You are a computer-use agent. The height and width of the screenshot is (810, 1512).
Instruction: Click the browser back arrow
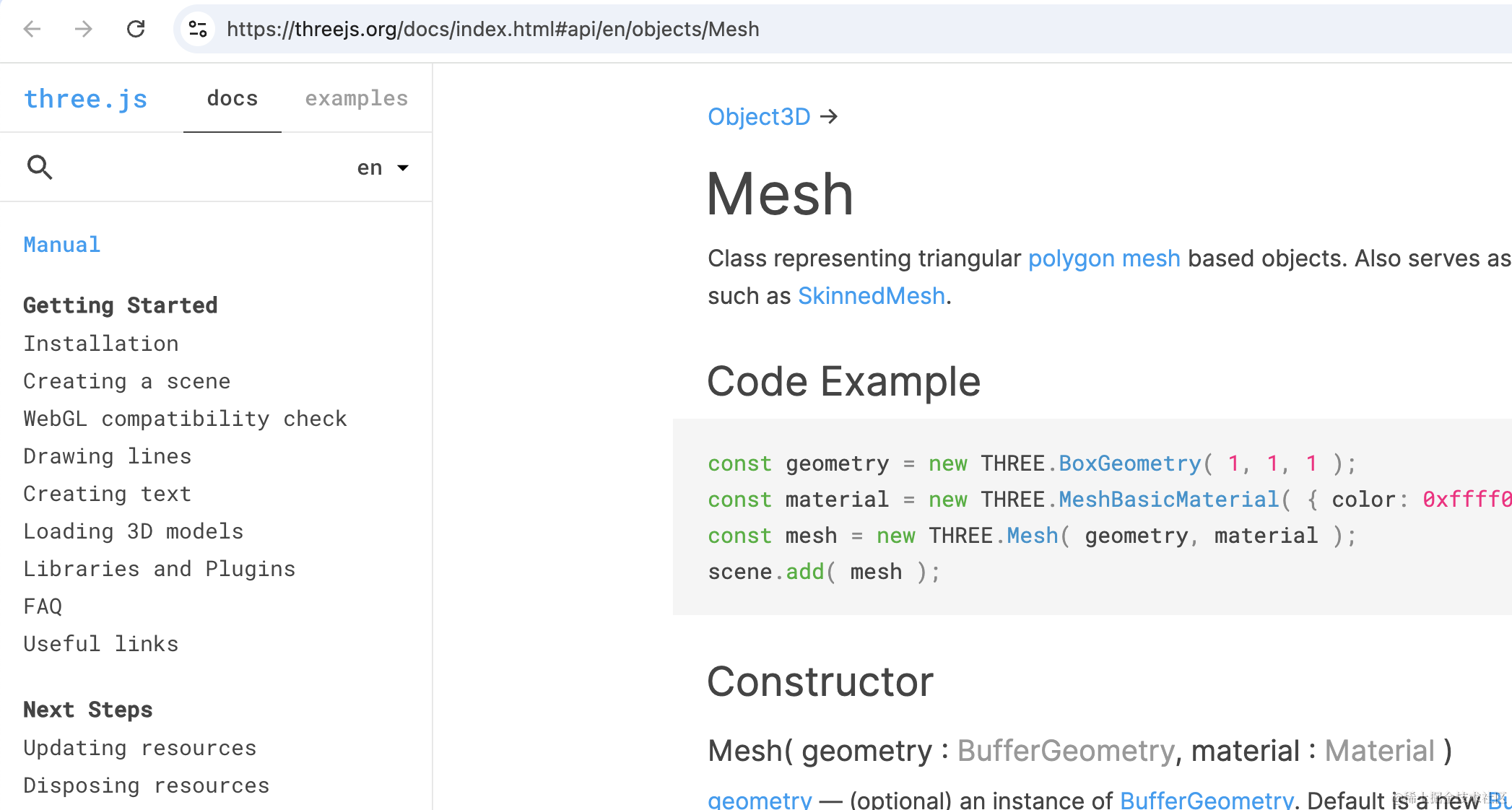pos(32,29)
